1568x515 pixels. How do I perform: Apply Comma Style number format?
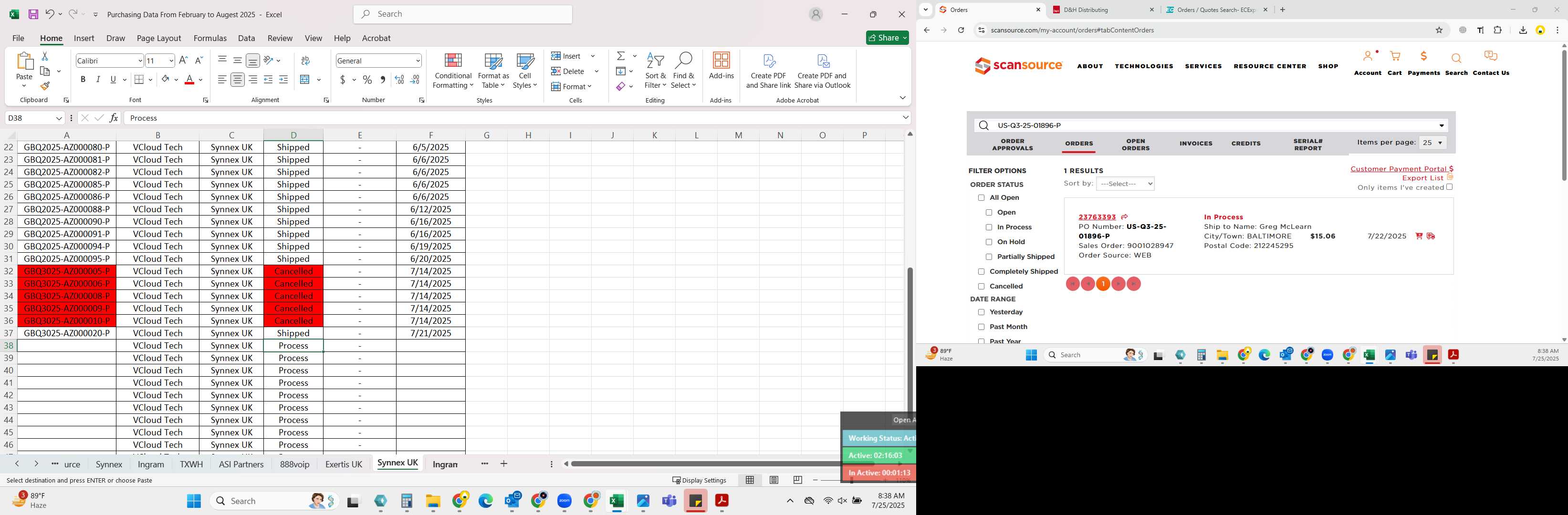pyautogui.click(x=383, y=80)
